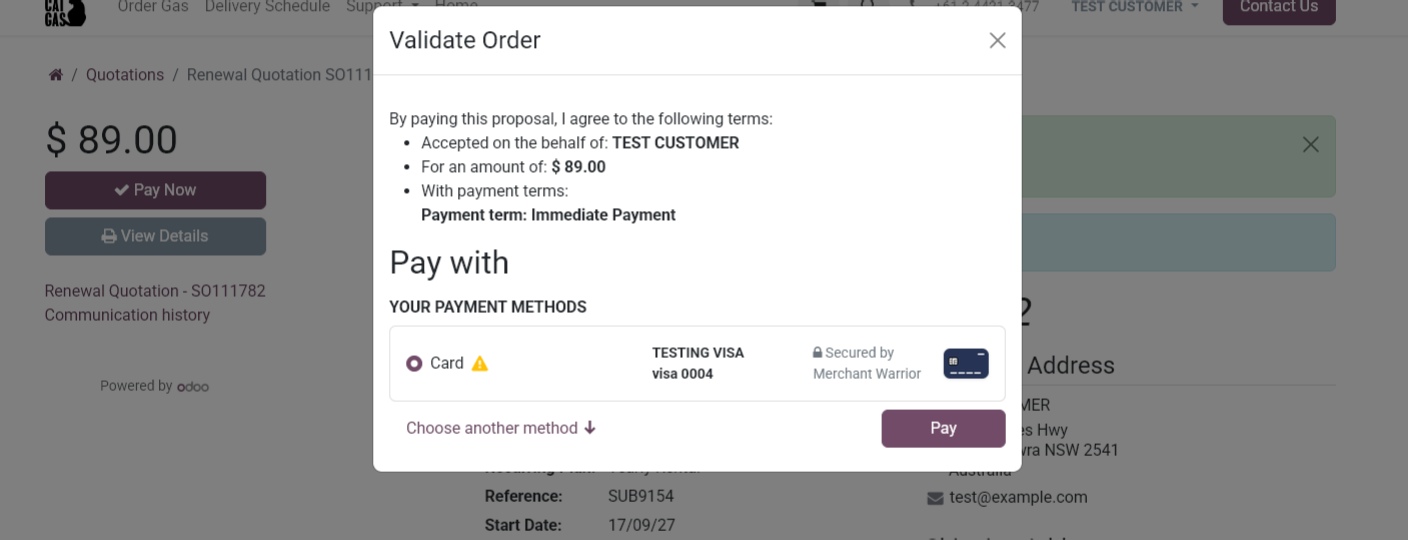Click envelope icon beside test@example.com
The height and width of the screenshot is (540, 1408).
click(935, 498)
